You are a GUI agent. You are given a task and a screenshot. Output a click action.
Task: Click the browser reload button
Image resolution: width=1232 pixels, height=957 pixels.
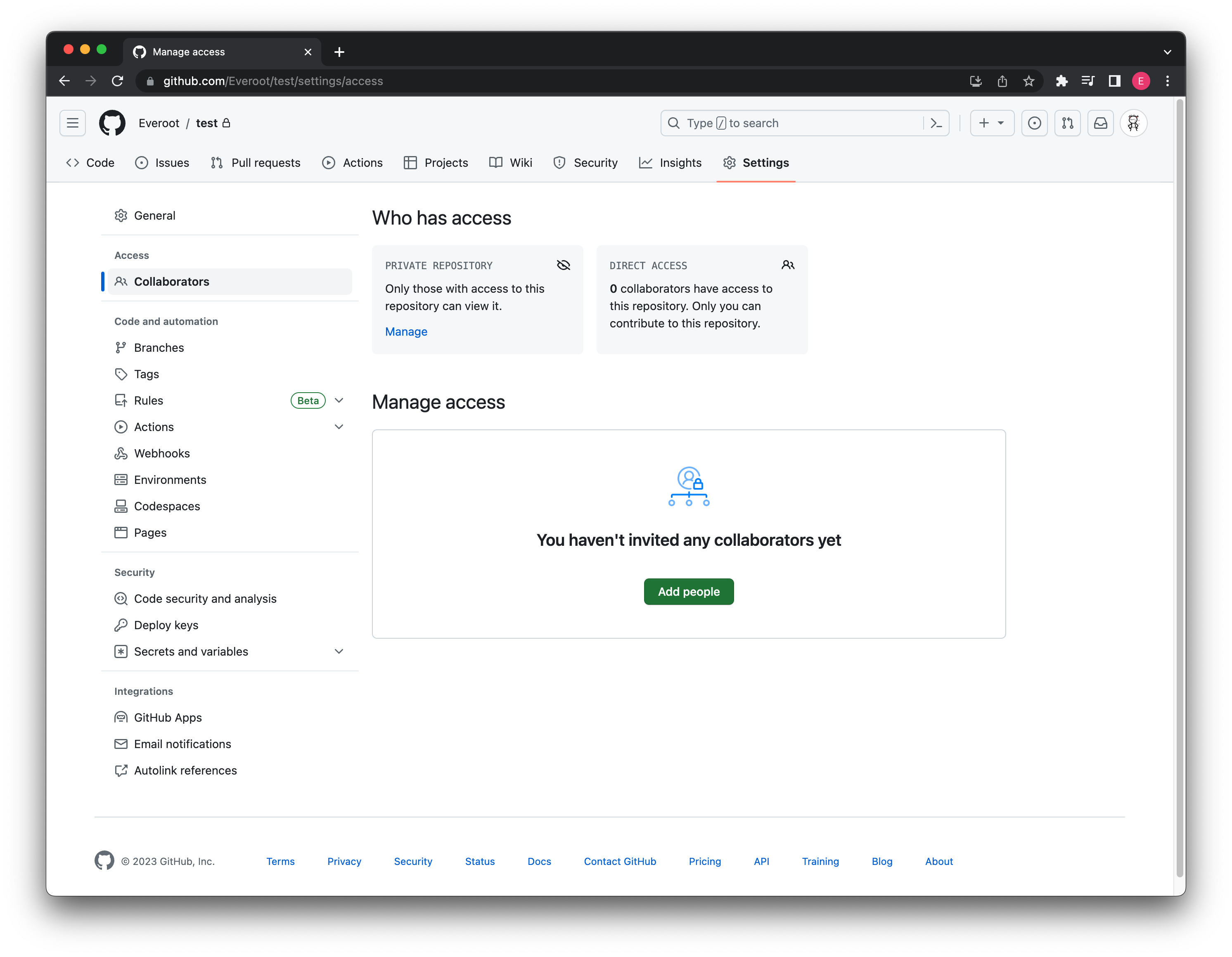coord(117,81)
